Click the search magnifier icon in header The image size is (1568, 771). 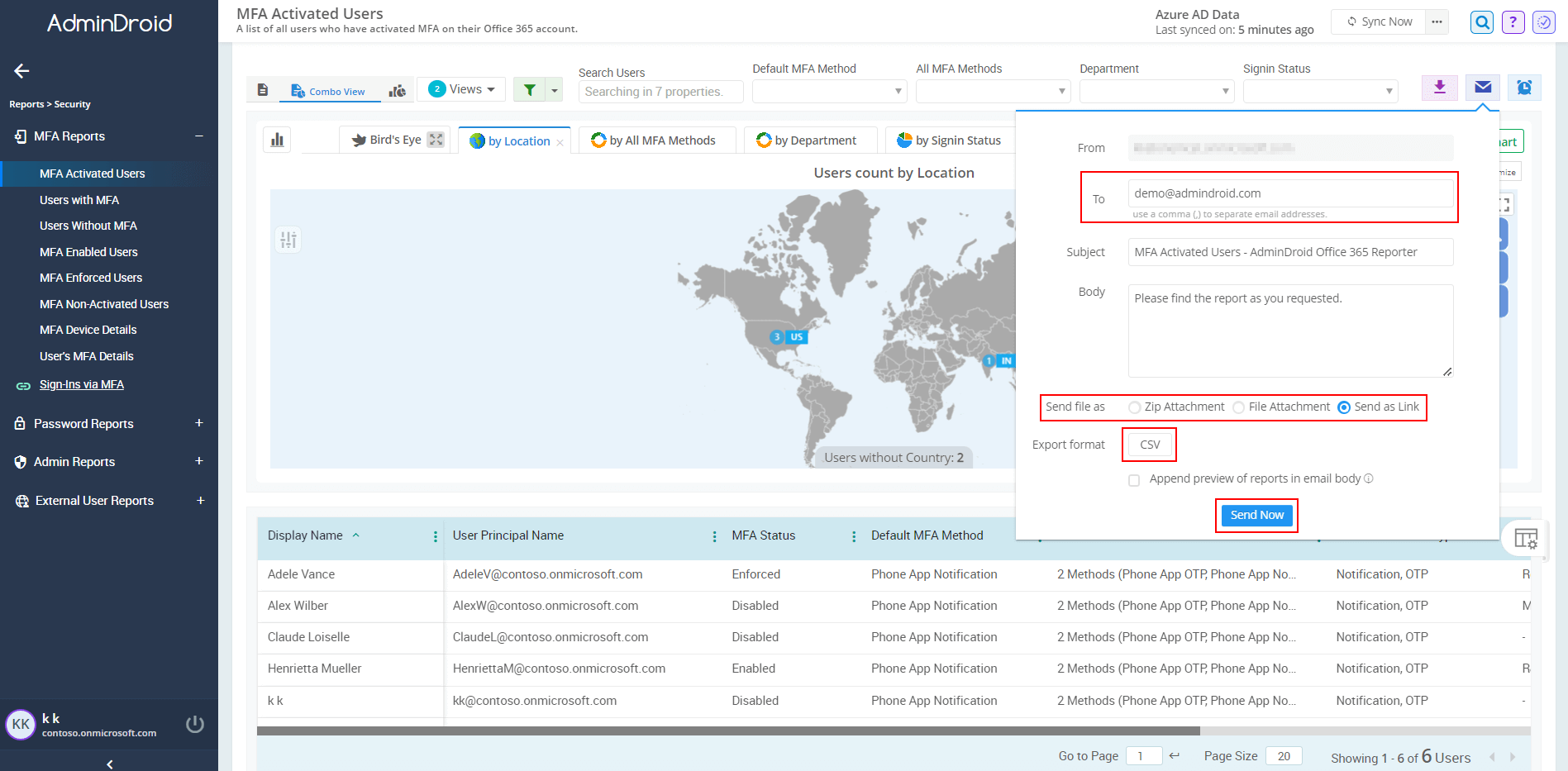coord(1482,22)
